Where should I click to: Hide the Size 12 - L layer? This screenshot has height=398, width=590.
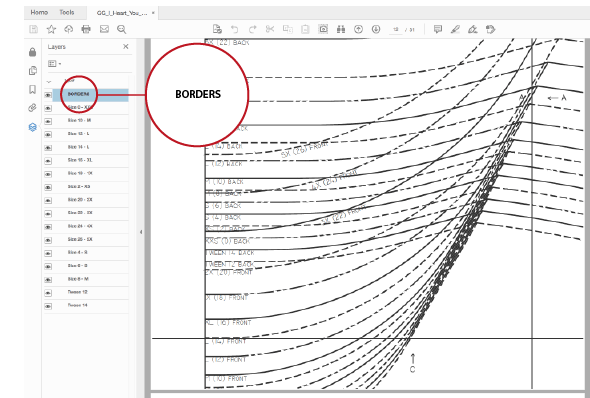tap(48, 135)
